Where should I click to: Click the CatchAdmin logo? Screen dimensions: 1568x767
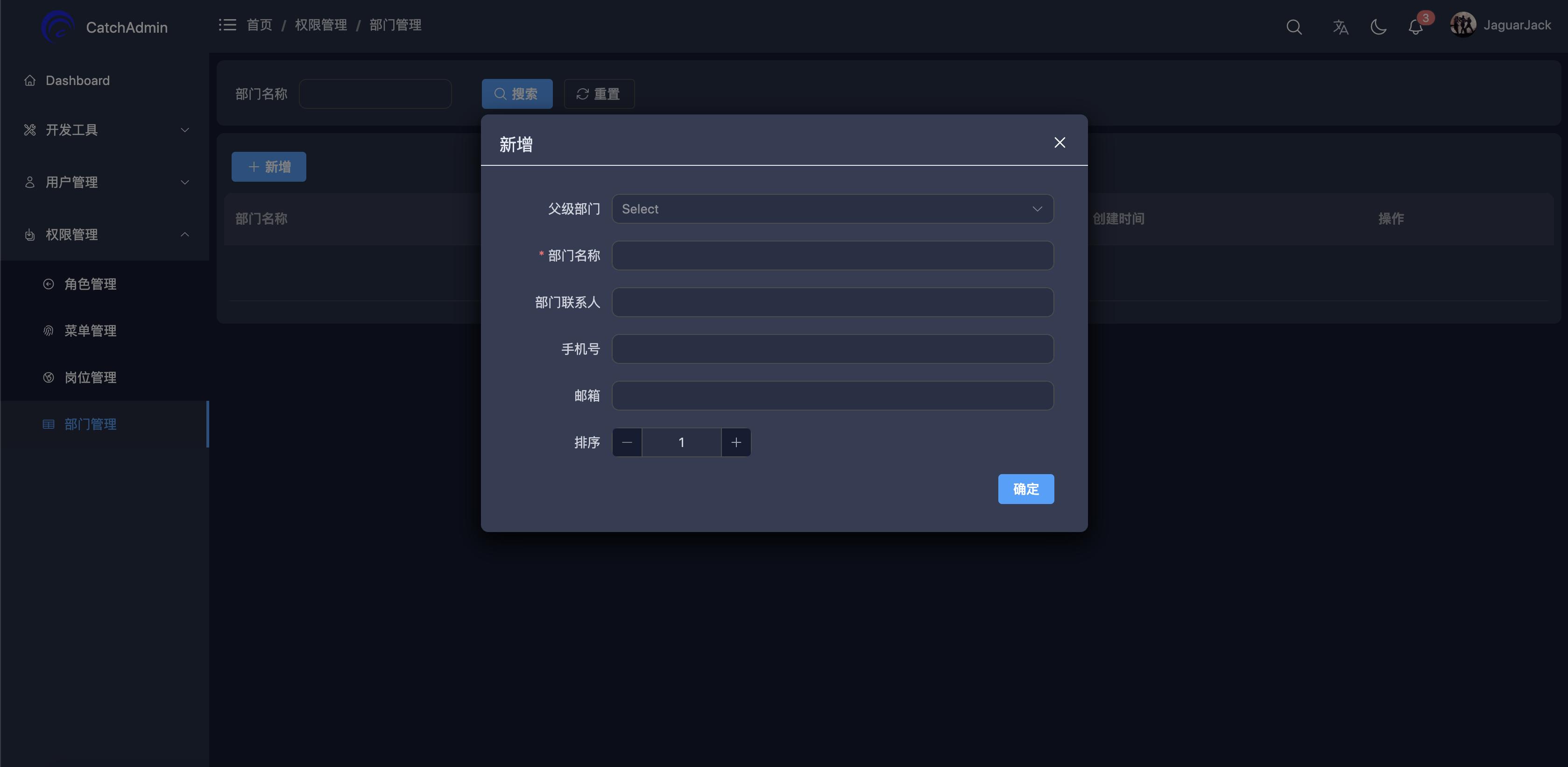(58, 26)
